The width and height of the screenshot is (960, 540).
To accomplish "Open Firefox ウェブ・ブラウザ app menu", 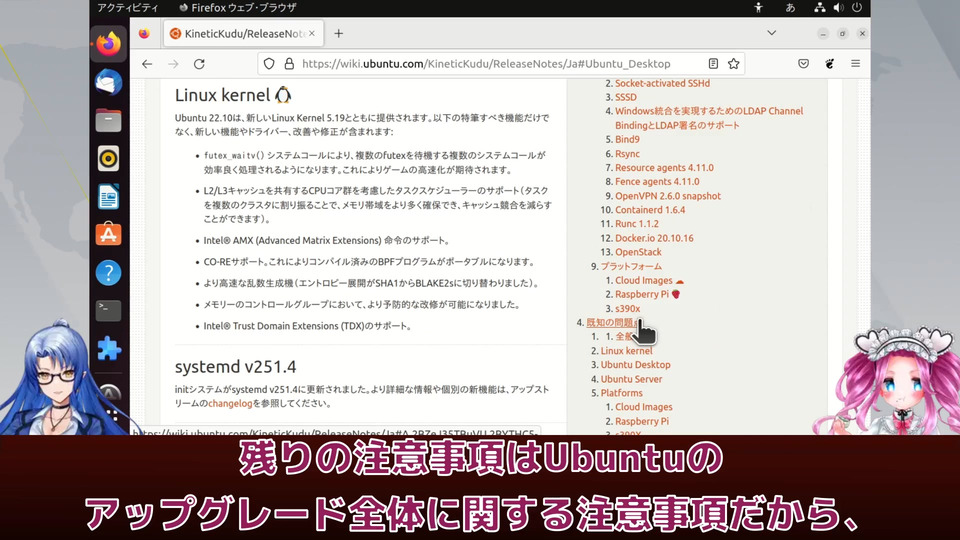I will point(237,7).
